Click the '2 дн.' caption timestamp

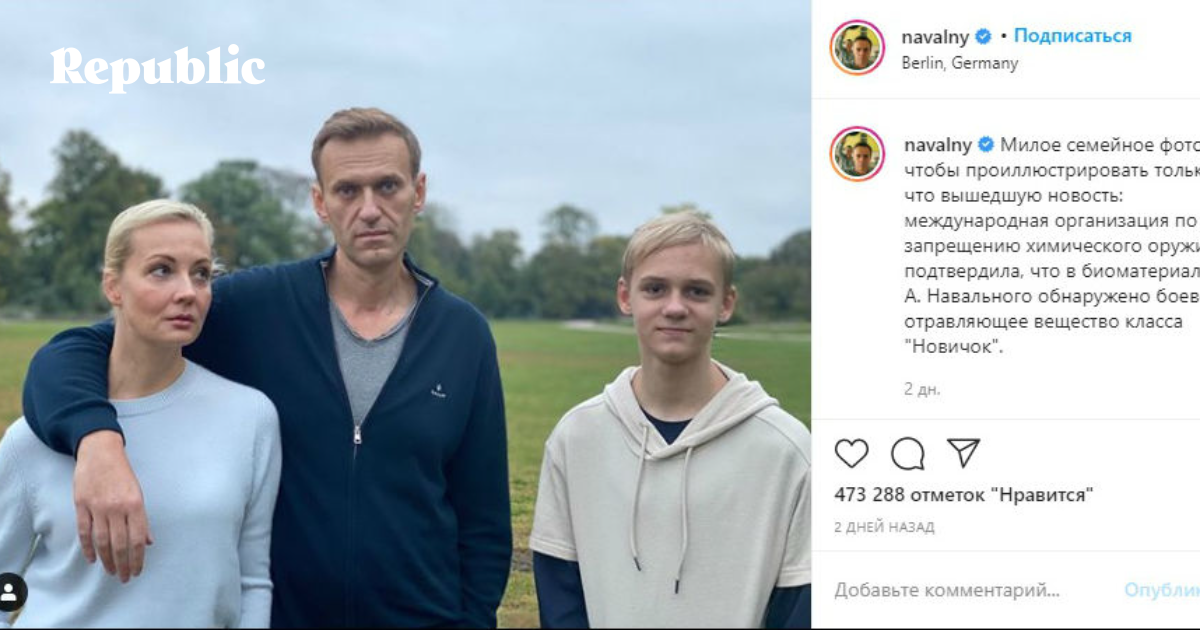tap(922, 389)
